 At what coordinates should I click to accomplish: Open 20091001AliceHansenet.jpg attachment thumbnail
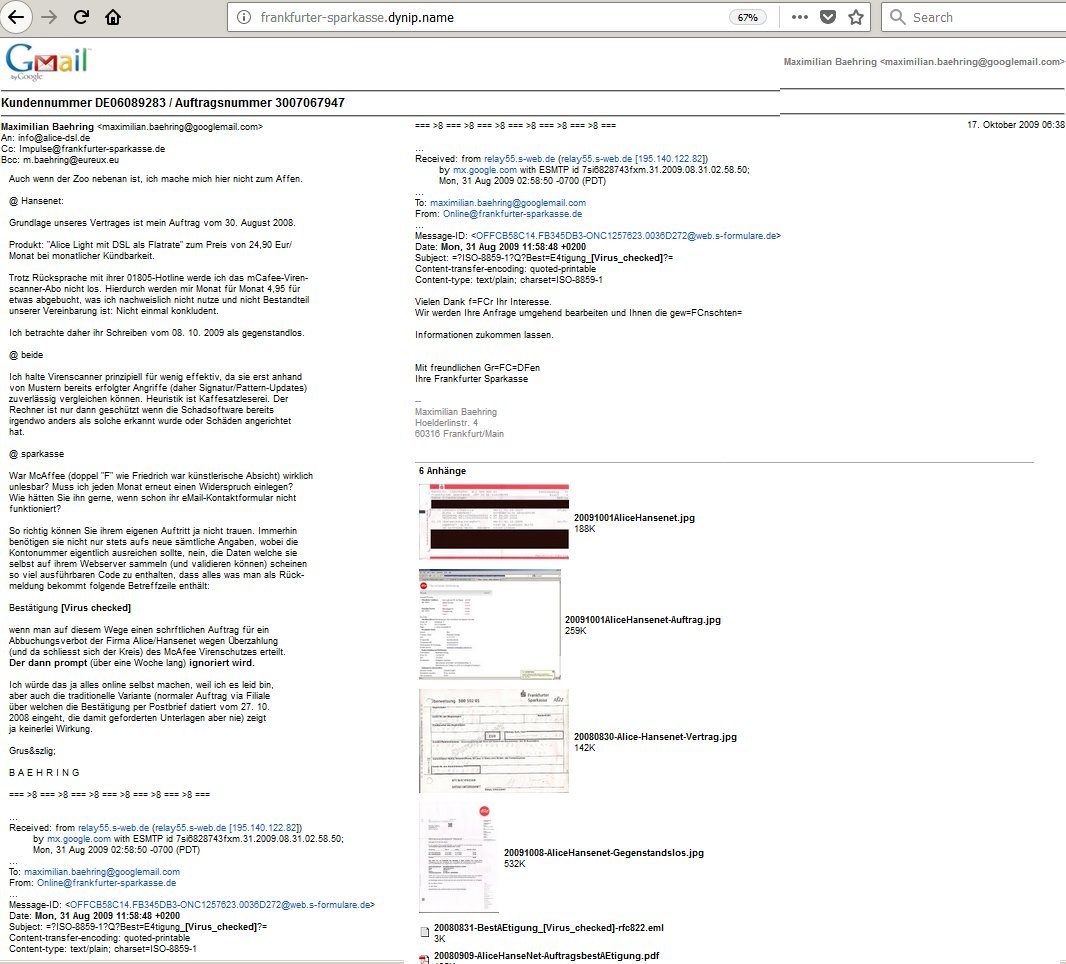point(493,521)
